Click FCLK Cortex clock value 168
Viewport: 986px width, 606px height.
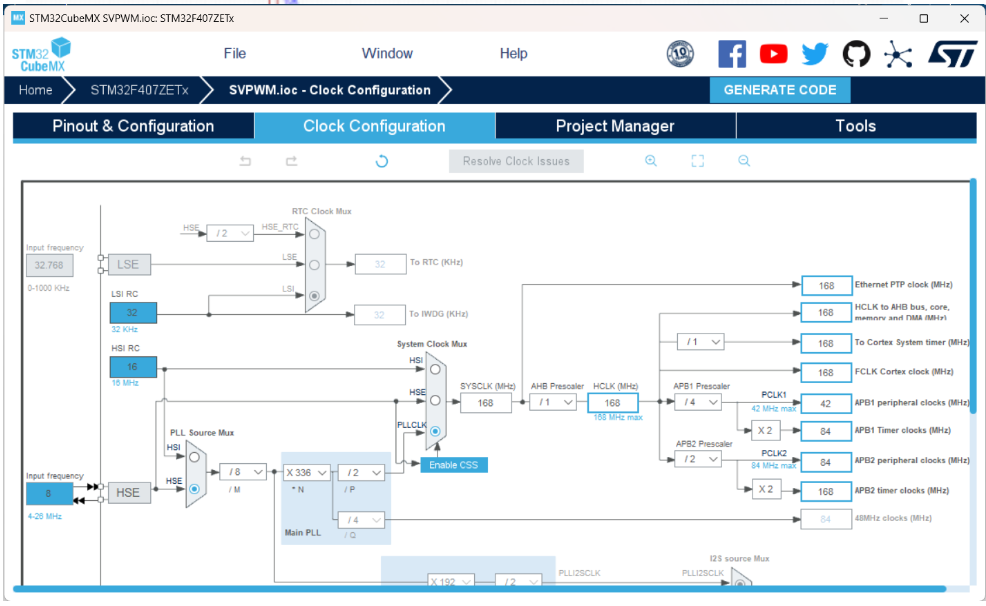coord(826,373)
